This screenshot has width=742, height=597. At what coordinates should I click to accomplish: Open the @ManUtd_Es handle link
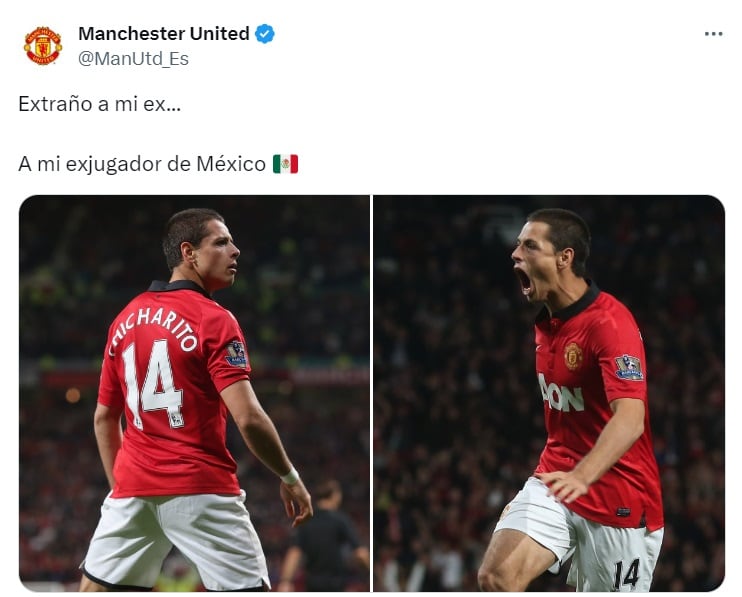click(x=133, y=59)
